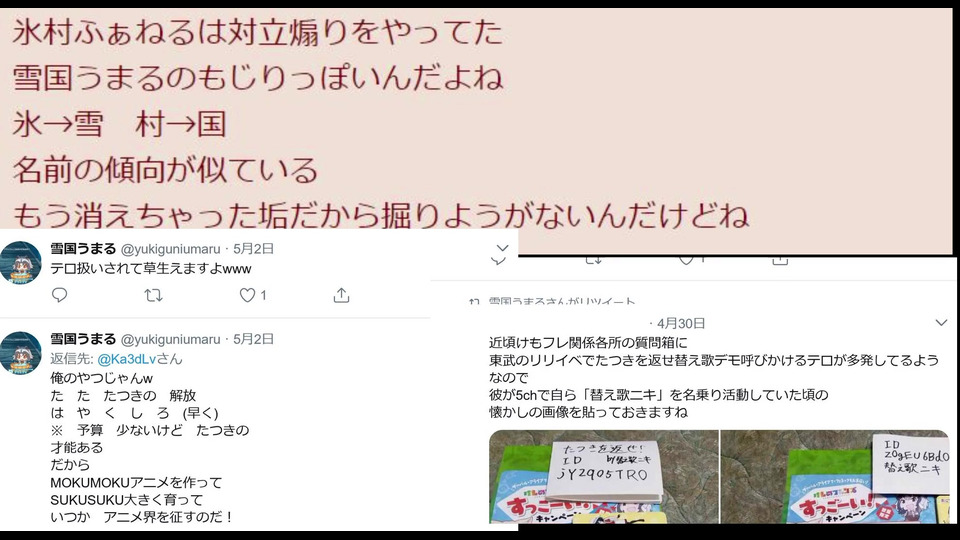Retweet the テロ扱いされて草生えますよwww tweet
This screenshot has width=960, height=540.
coord(153,296)
